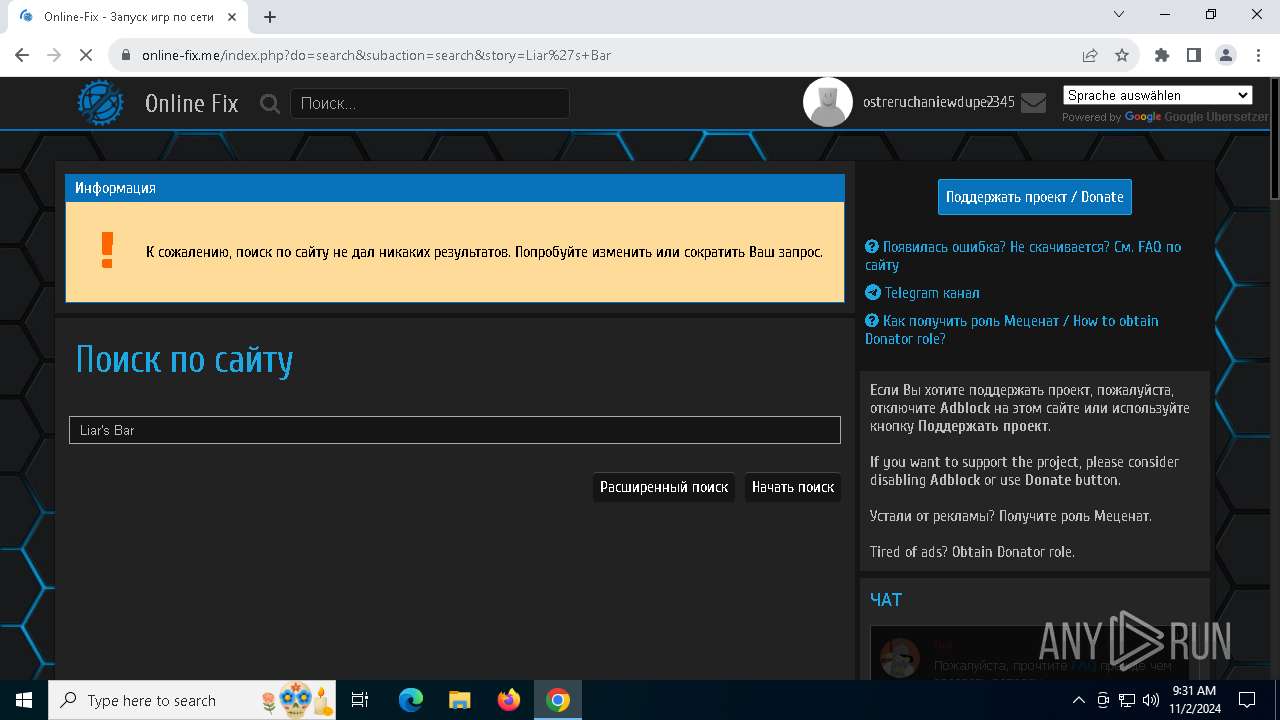Click the Начать поиск button

793,487
